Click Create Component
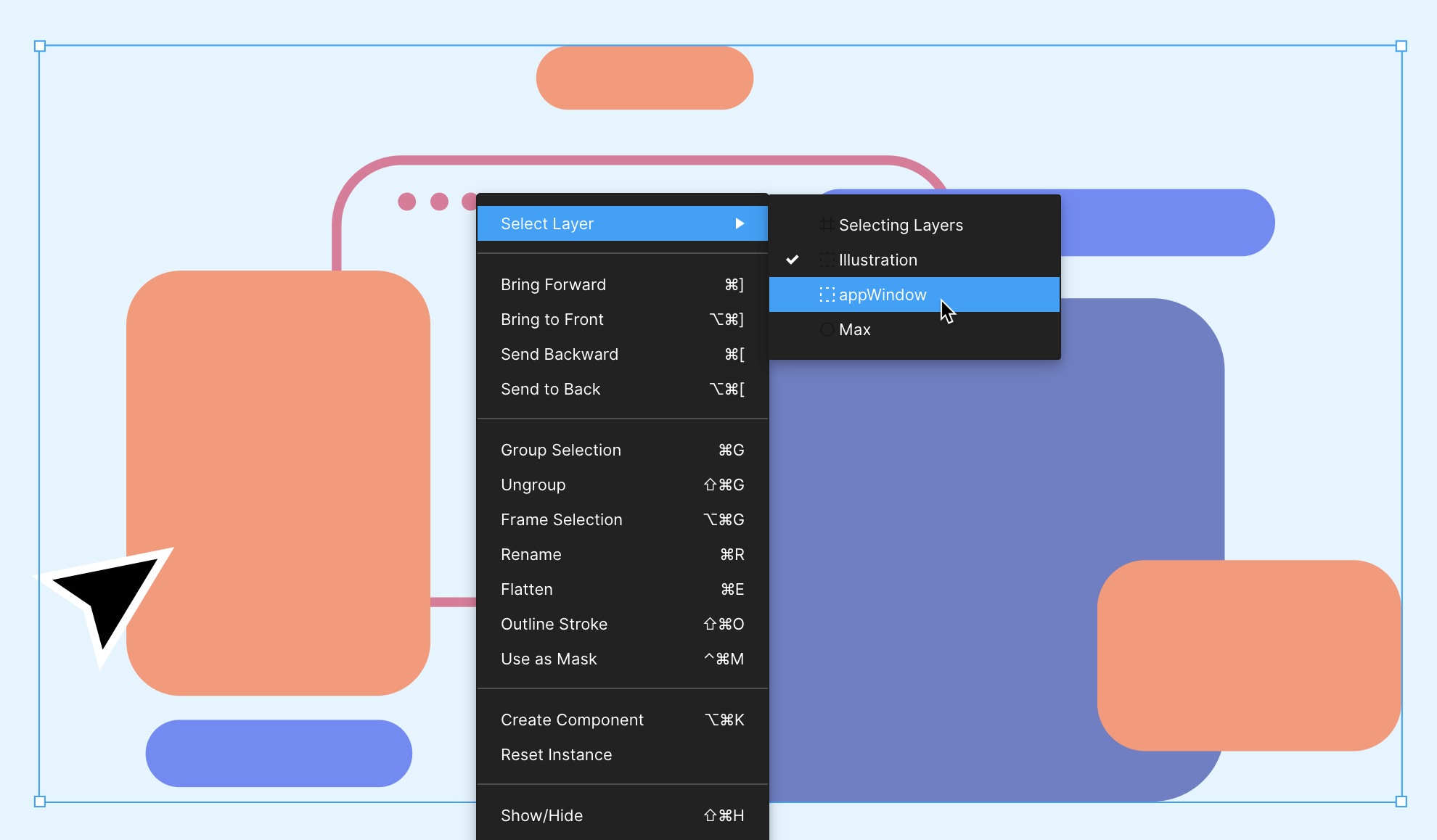This screenshot has height=840, width=1437. (572, 720)
